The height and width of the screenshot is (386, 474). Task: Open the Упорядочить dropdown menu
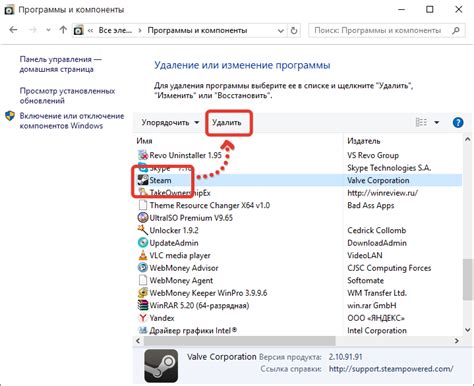[x=170, y=123]
